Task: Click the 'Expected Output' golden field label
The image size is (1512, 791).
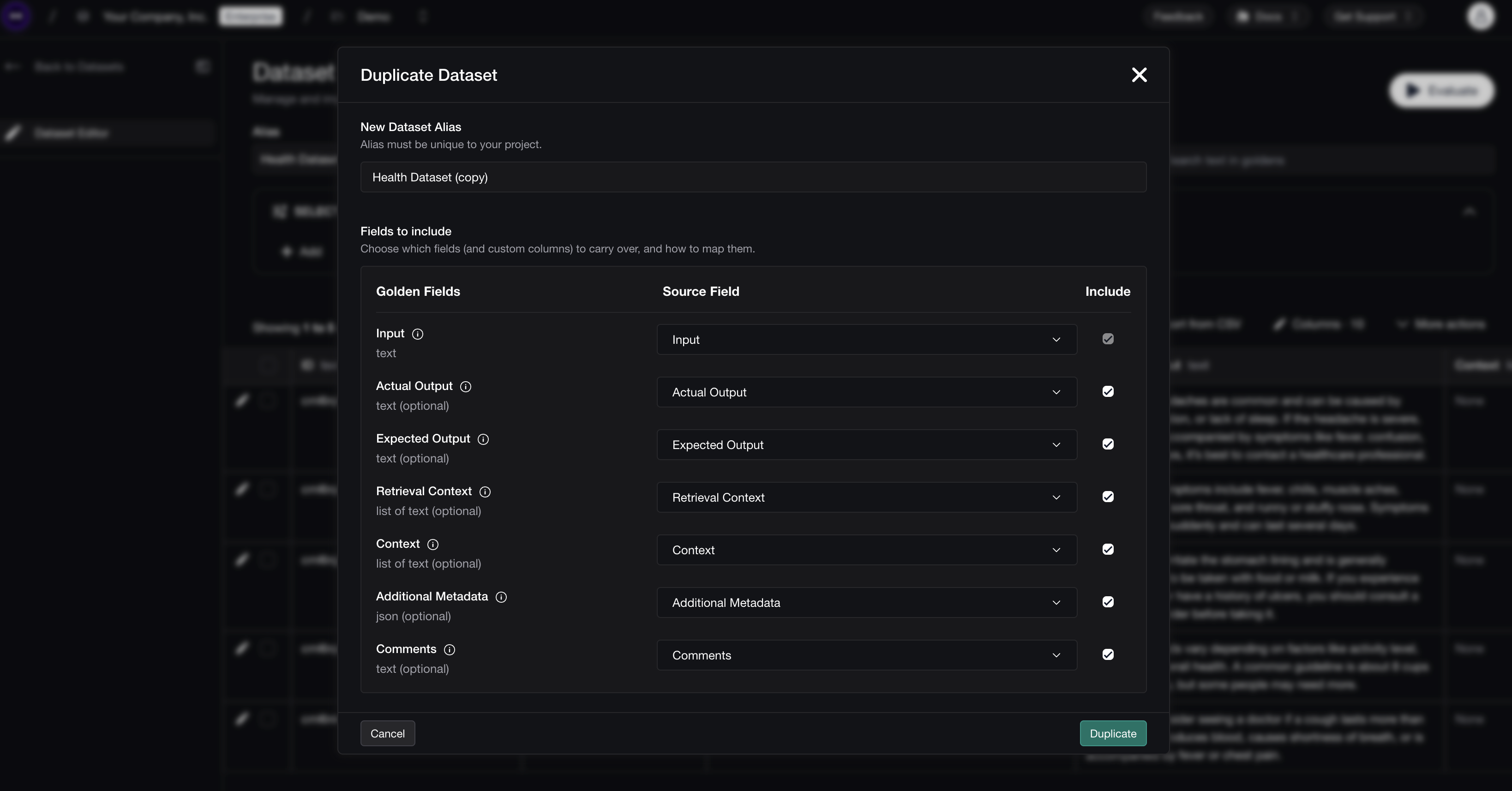Action: pos(423,439)
